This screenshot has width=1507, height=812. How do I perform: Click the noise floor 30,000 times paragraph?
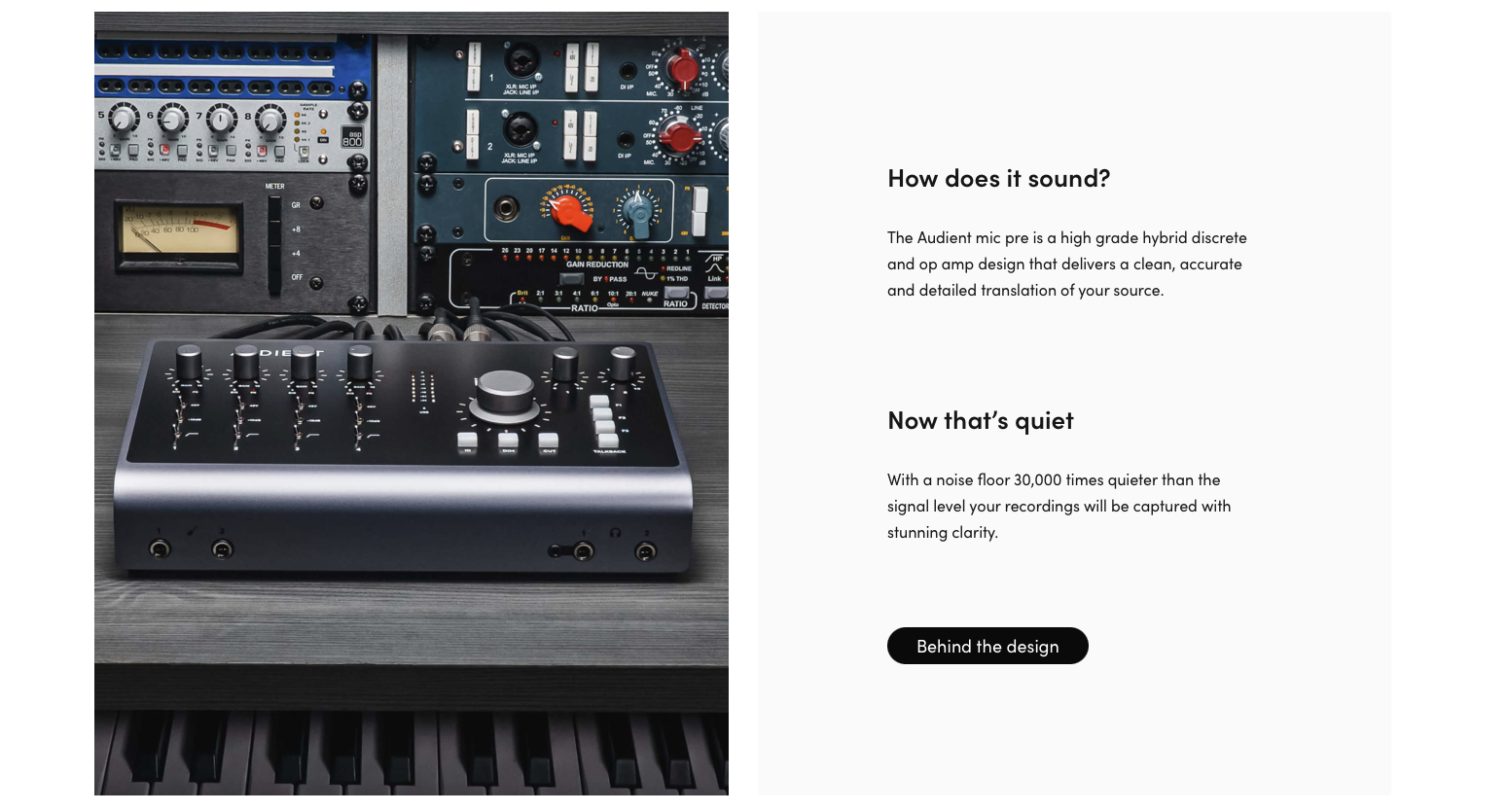click(1058, 506)
